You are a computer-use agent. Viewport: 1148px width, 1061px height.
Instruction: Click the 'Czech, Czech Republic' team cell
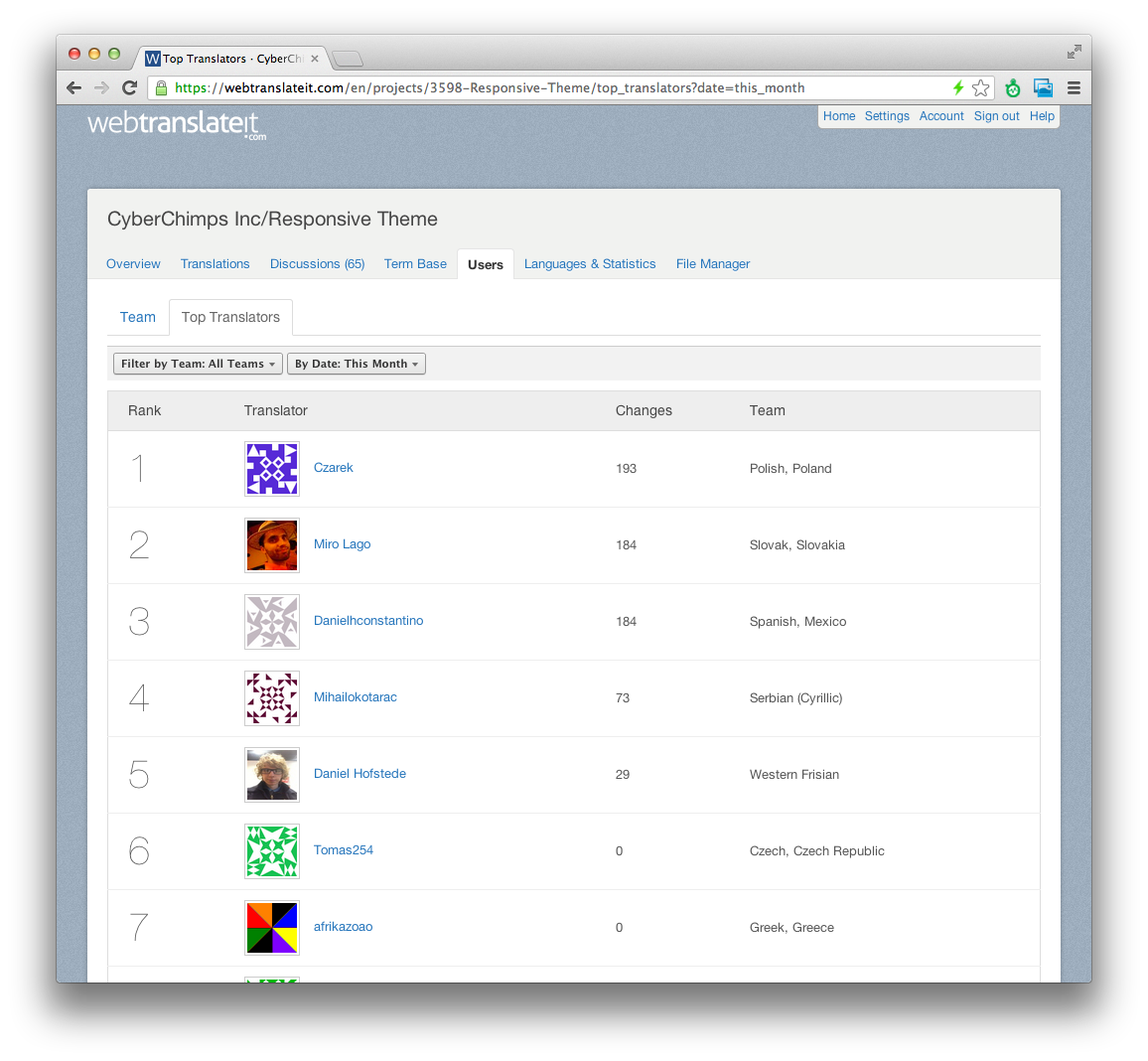click(x=817, y=850)
